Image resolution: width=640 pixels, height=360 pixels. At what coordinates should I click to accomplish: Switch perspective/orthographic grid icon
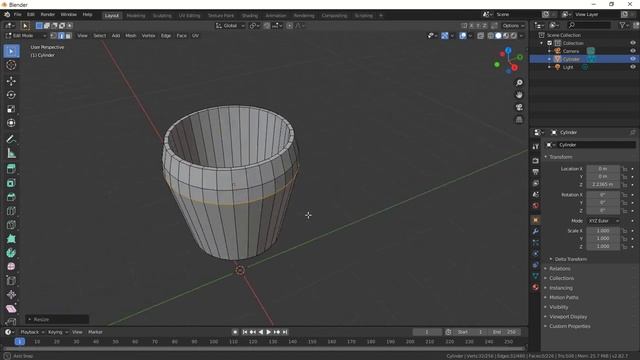pyautogui.click(x=519, y=119)
